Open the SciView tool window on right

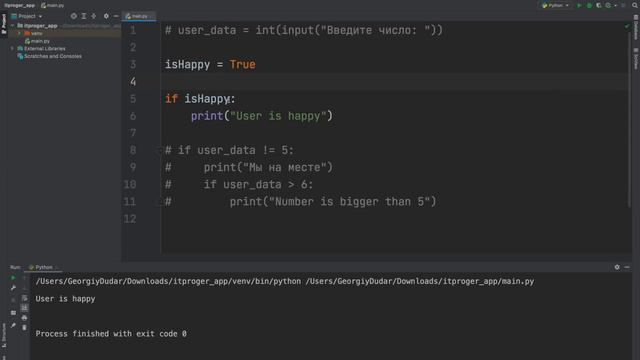point(636,59)
